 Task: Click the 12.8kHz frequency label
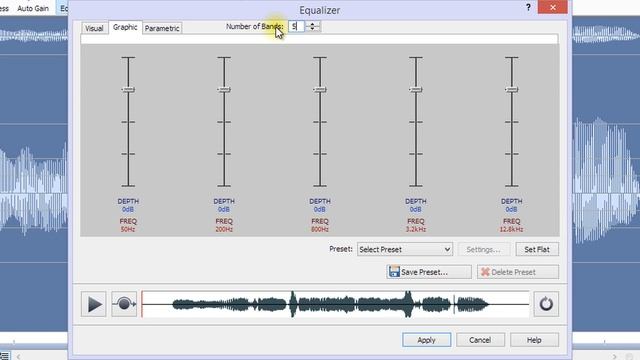click(x=511, y=229)
